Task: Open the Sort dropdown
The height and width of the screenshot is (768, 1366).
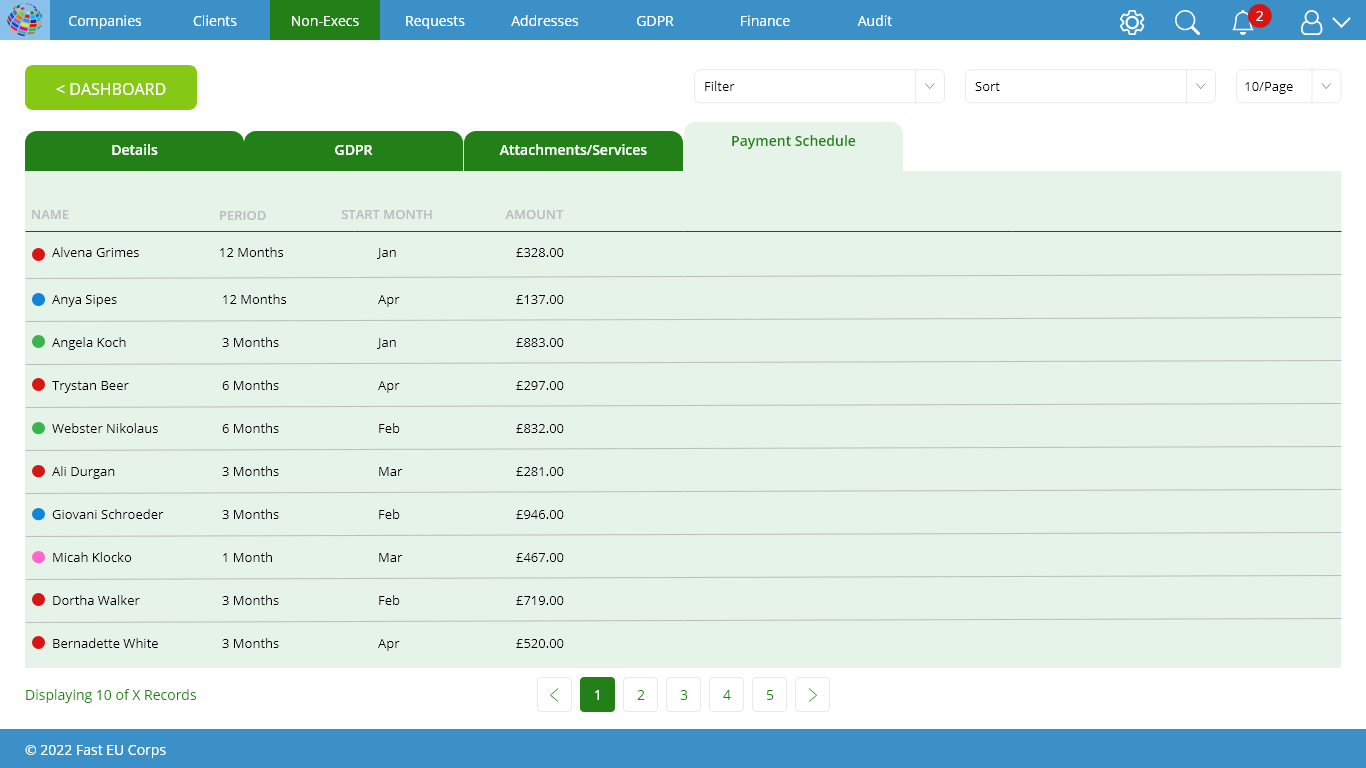Action: point(1090,87)
